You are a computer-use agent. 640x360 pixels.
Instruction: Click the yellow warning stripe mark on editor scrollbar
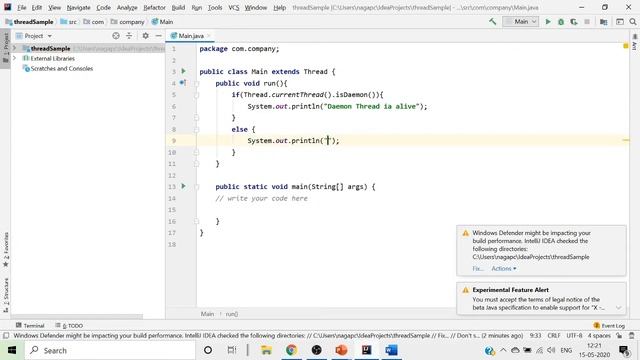[626, 140]
